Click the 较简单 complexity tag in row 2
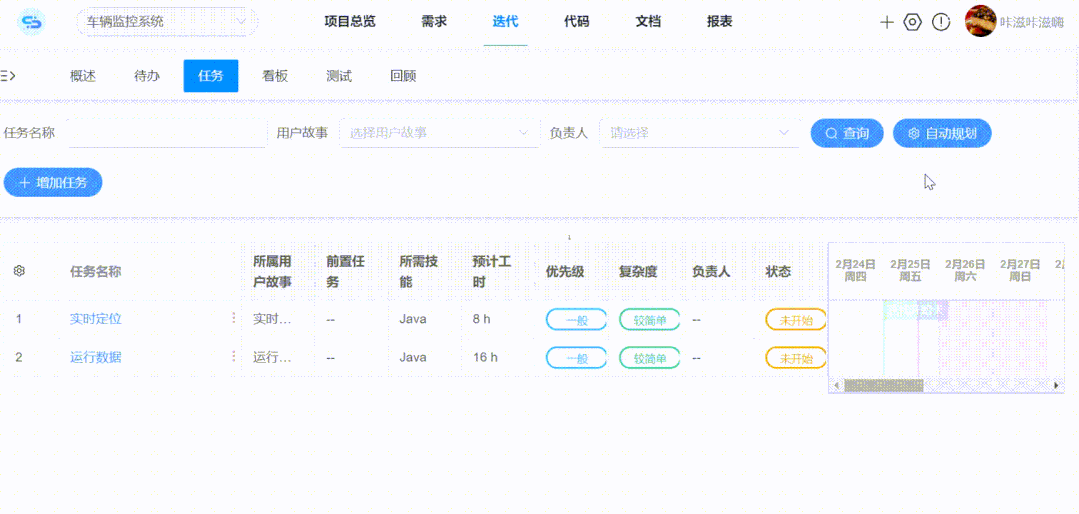The height and width of the screenshot is (514, 1079). [650, 358]
